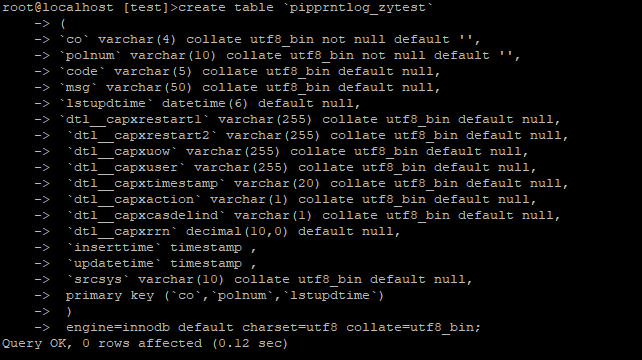Click the root@localhost prompt text
The height and width of the screenshot is (360, 642).
58,7
